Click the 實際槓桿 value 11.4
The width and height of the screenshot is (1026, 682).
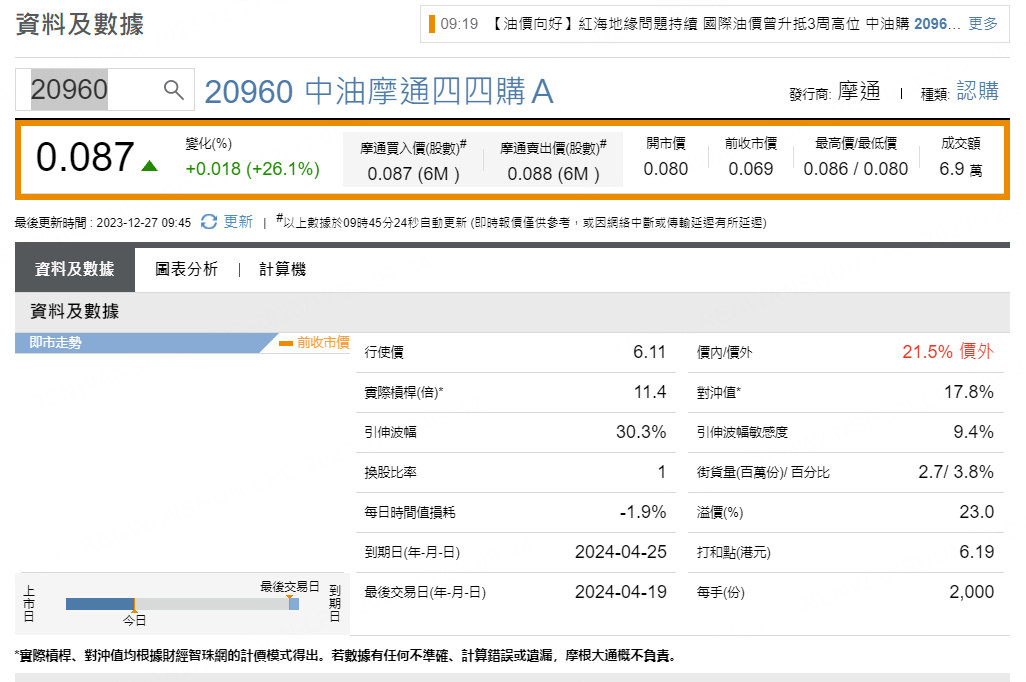(650, 392)
